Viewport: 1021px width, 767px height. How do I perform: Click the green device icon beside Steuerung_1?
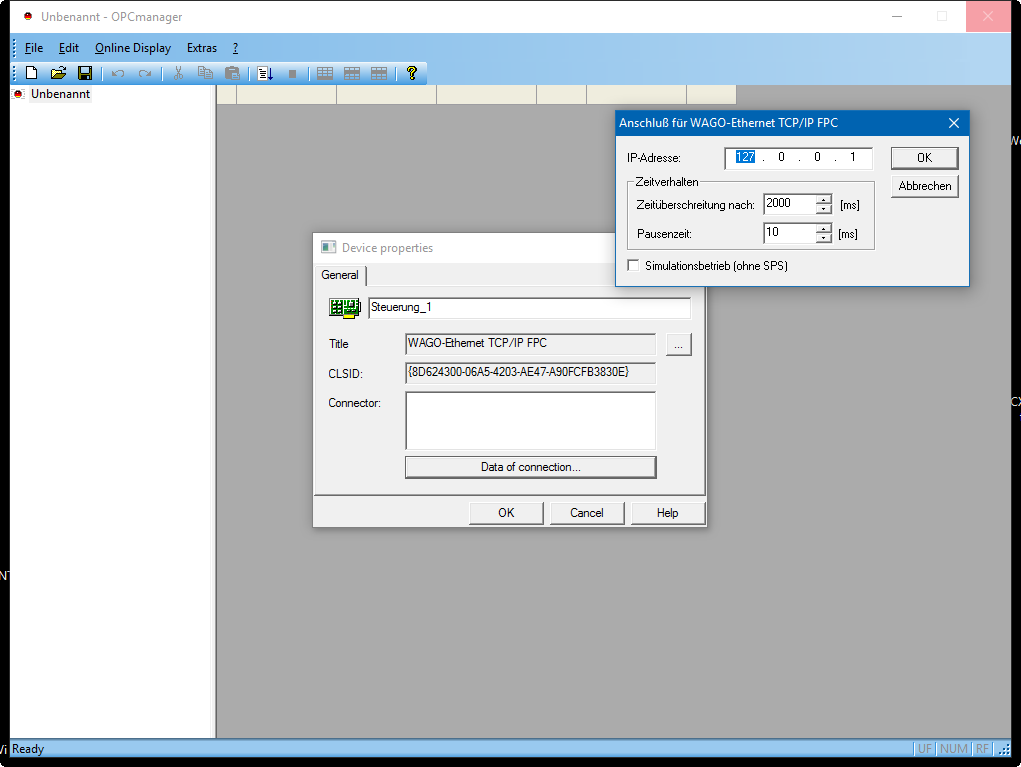coord(344,307)
